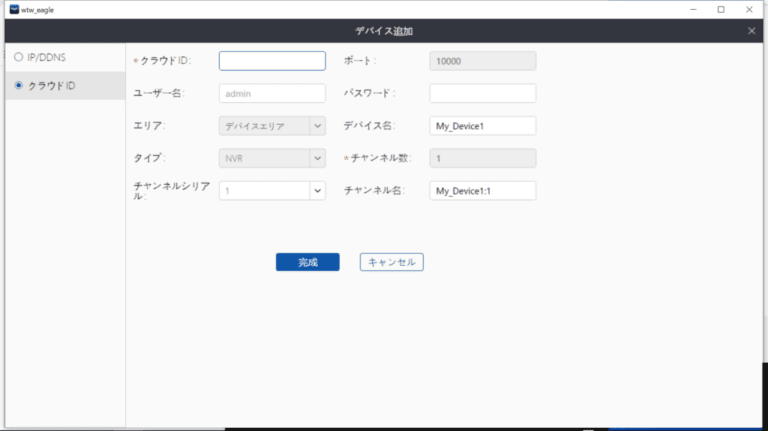Close the デバイス追加 dialog with X icon
Image resolution: width=768 pixels, height=431 pixels.
[752, 31]
